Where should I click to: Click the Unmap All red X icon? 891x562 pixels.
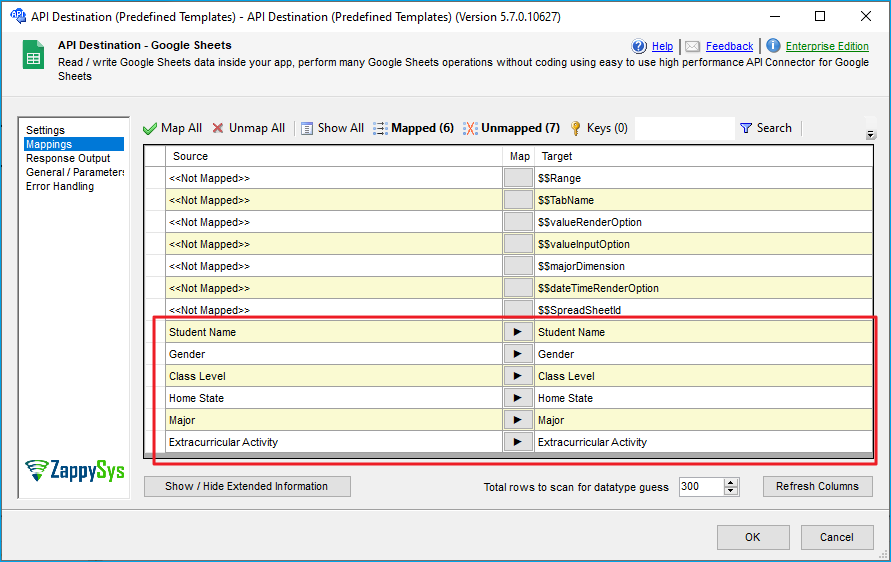pos(218,129)
